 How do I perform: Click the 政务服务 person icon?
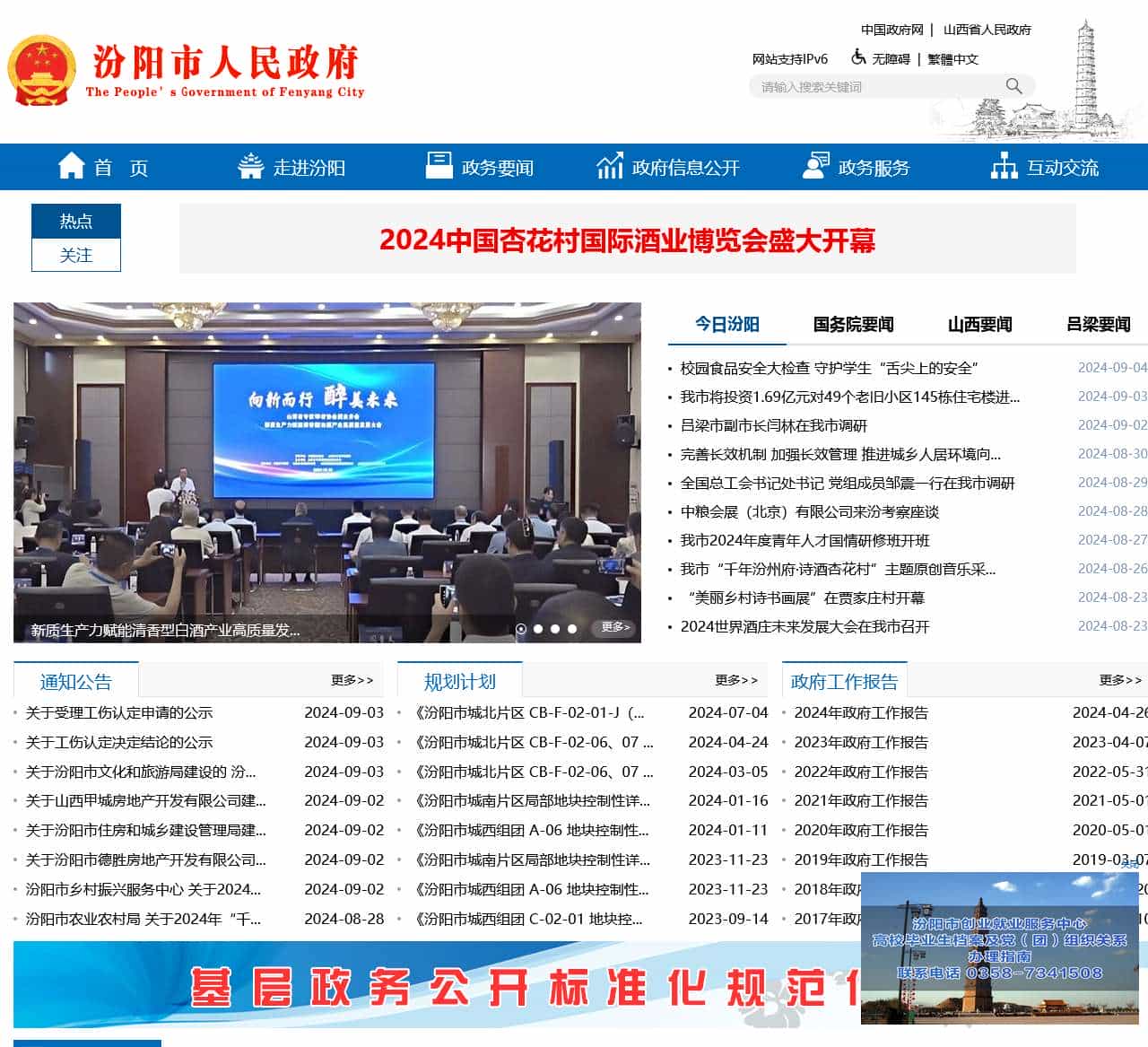(x=815, y=164)
